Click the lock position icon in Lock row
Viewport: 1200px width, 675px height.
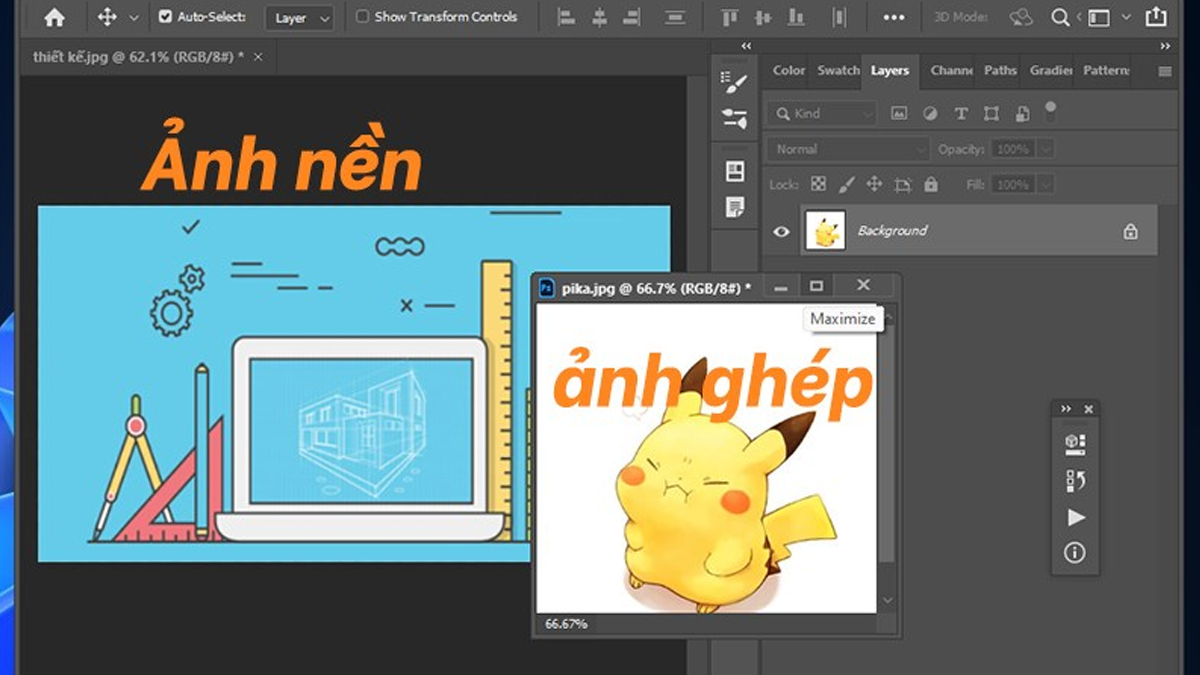(x=874, y=184)
